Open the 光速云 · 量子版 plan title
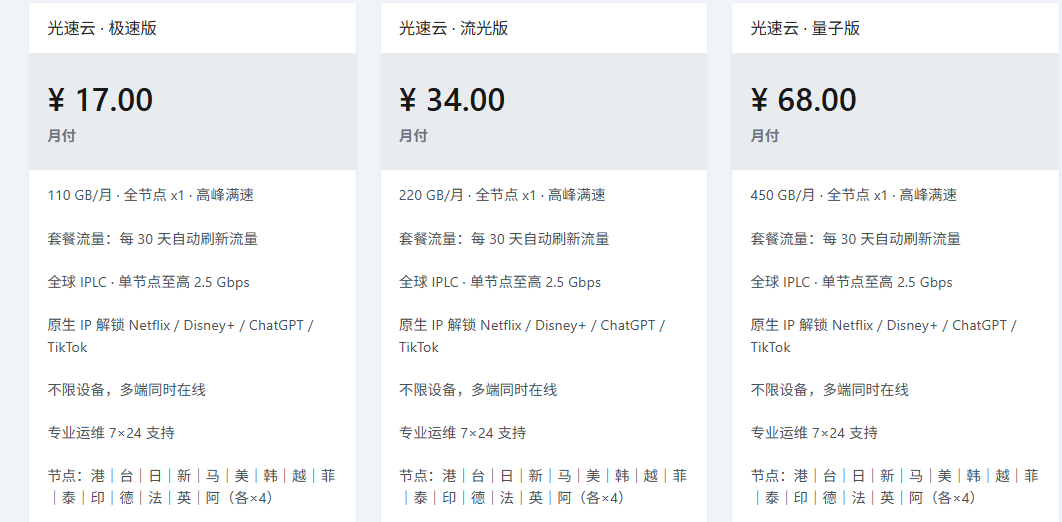 point(805,28)
